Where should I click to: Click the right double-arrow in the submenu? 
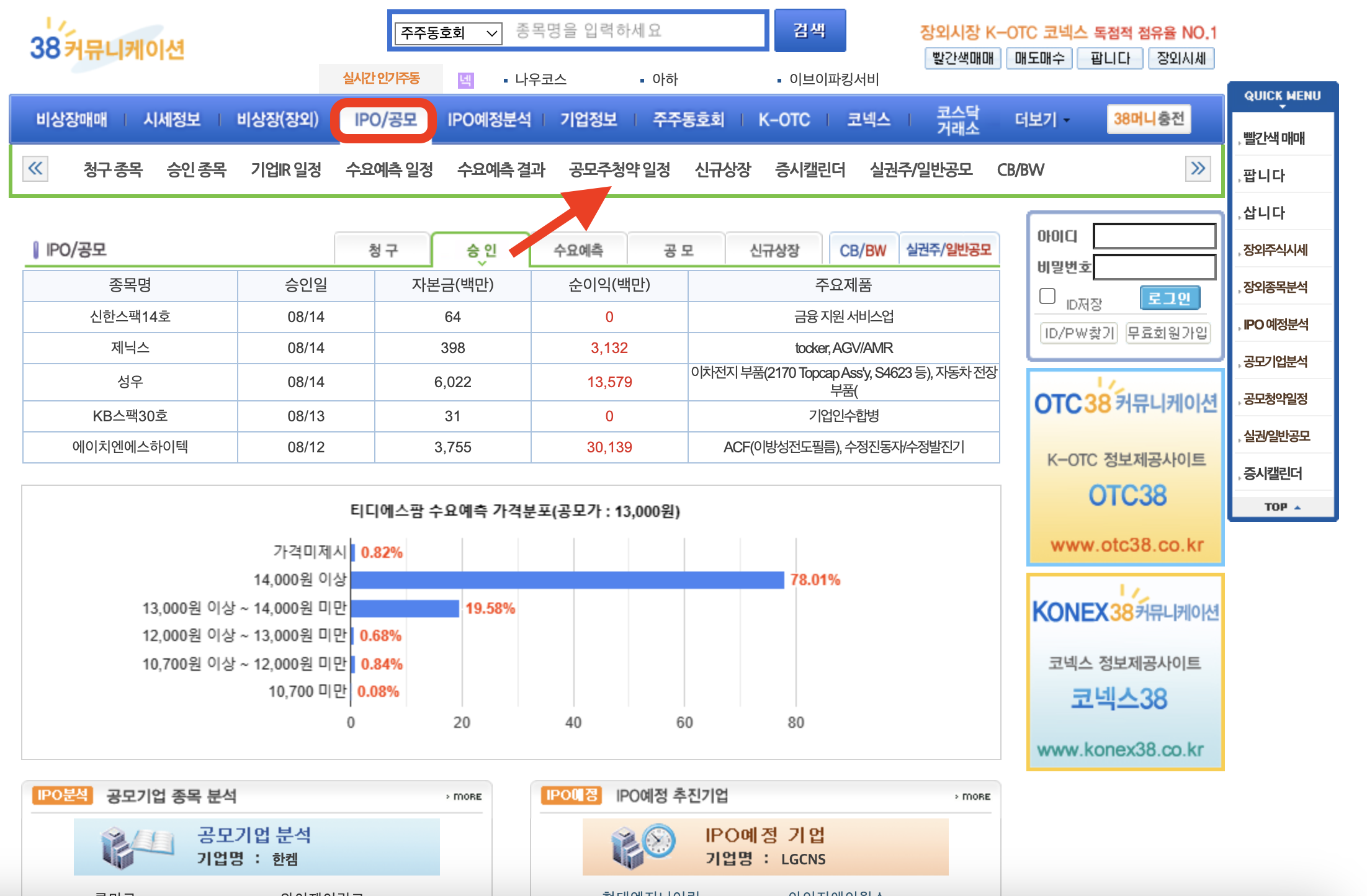1199,169
